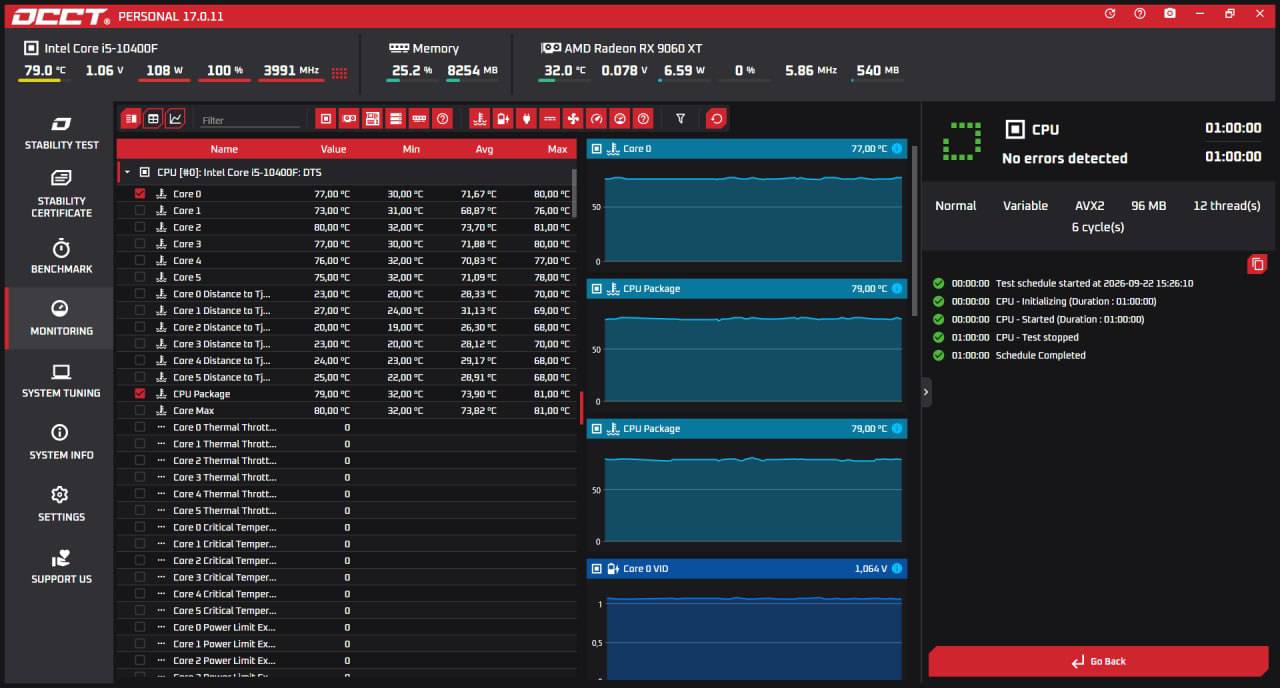Copy the test log with the red copy icon
This screenshot has height=688, width=1280.
coord(1257,264)
